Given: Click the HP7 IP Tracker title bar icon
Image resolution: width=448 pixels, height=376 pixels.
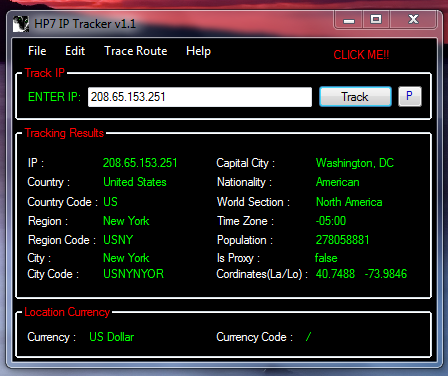Looking at the screenshot, I should pyautogui.click(x=21, y=24).
